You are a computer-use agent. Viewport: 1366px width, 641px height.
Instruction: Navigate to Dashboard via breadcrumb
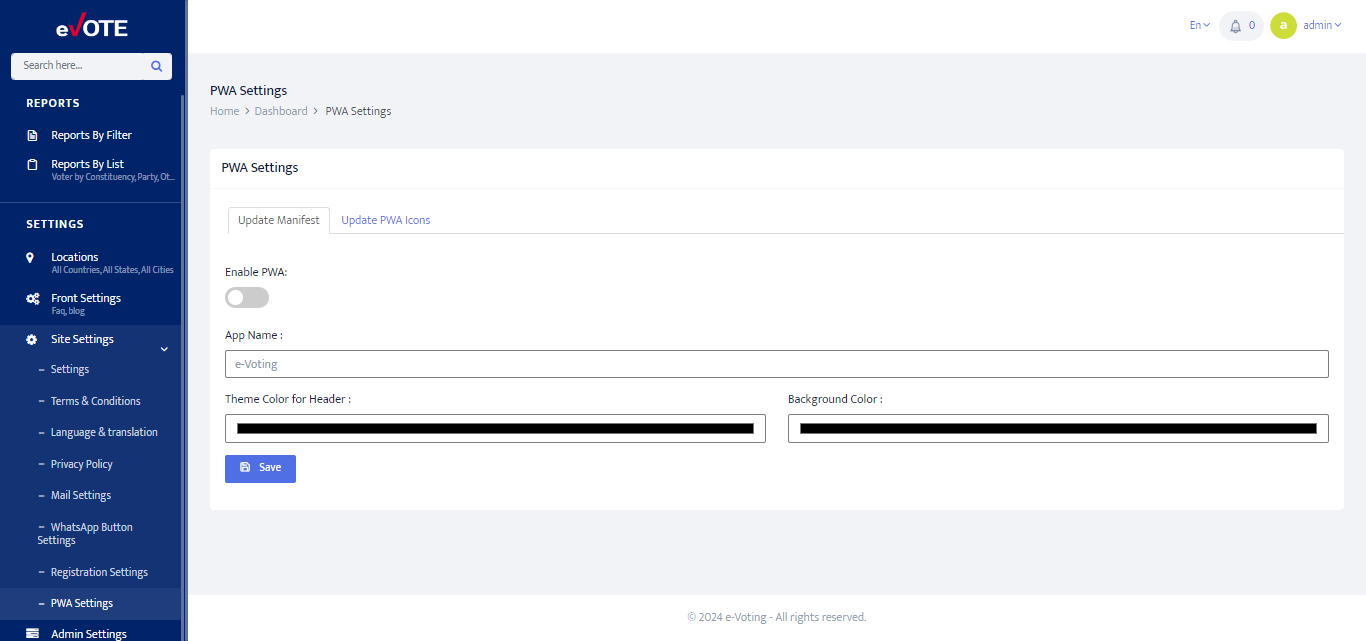(x=281, y=110)
